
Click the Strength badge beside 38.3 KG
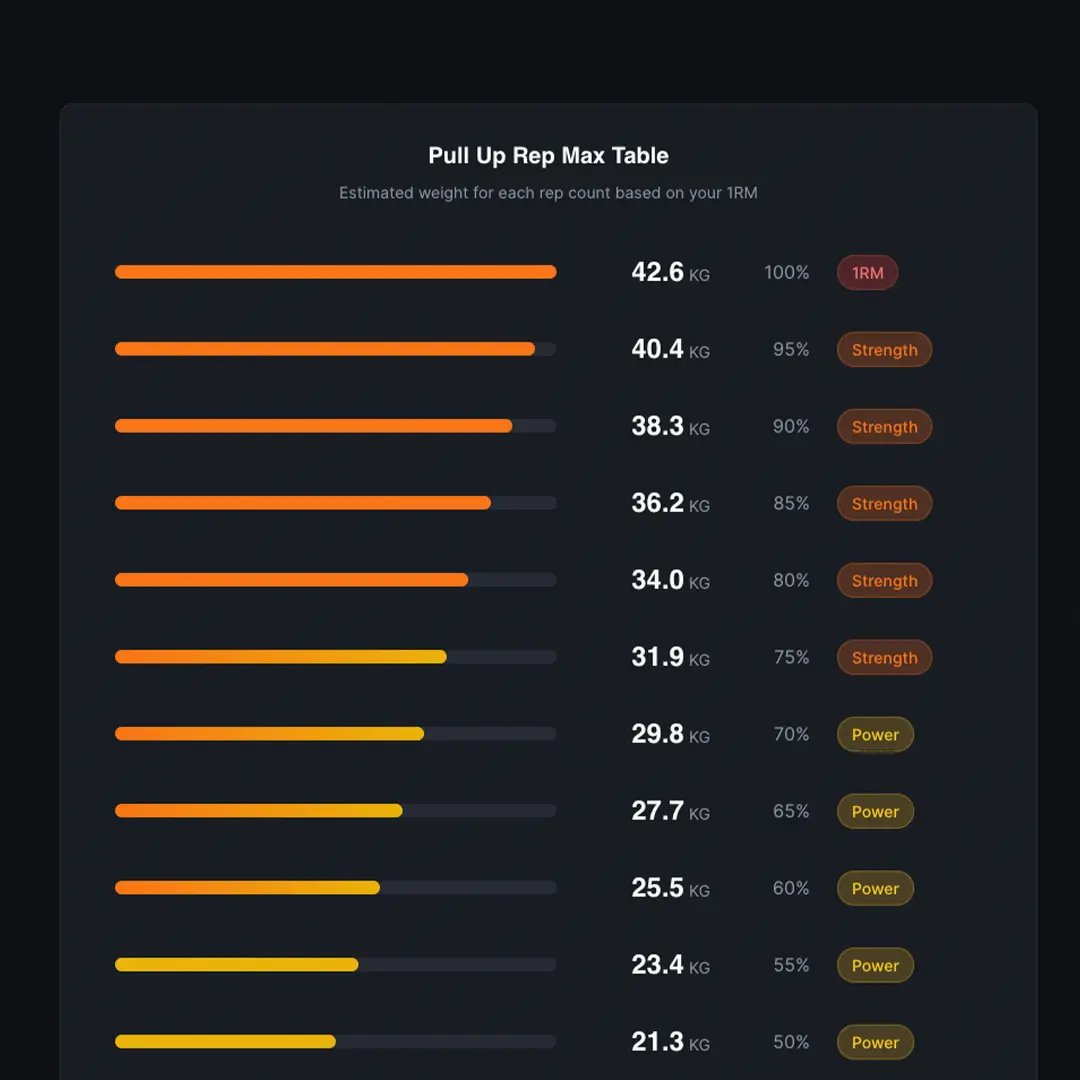pos(884,427)
